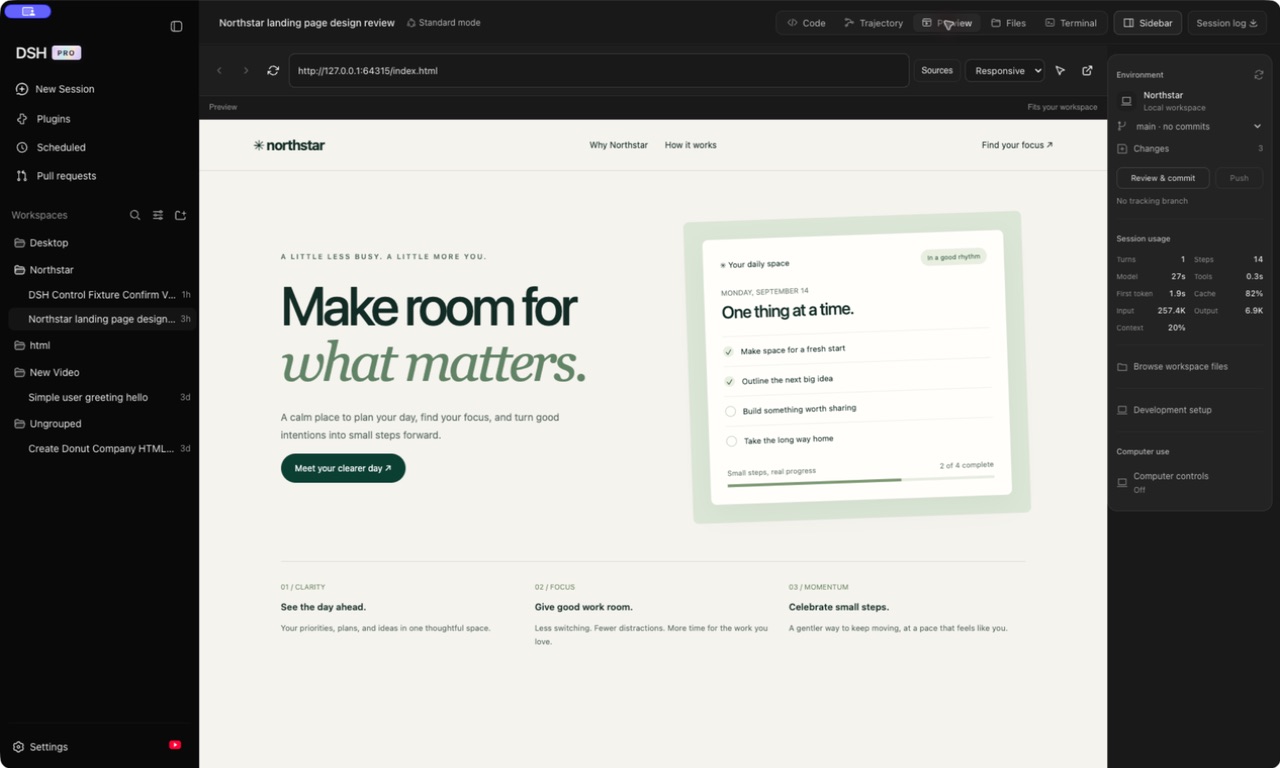The image size is (1280, 768).
Task: Open Plugins via the puzzle icon
Action: pyautogui.click(x=22, y=119)
